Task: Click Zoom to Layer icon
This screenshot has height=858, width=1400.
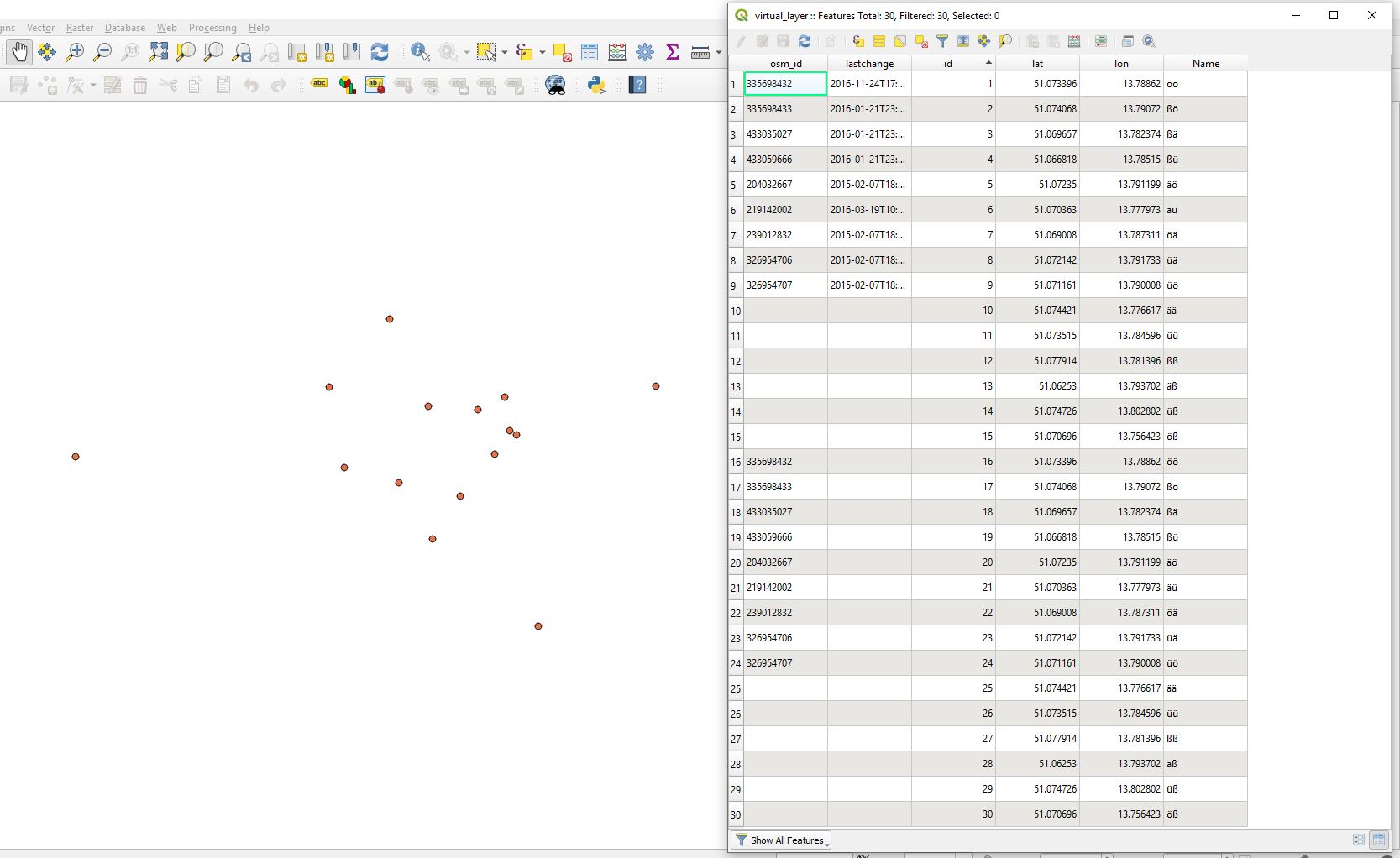Action: [x=213, y=52]
